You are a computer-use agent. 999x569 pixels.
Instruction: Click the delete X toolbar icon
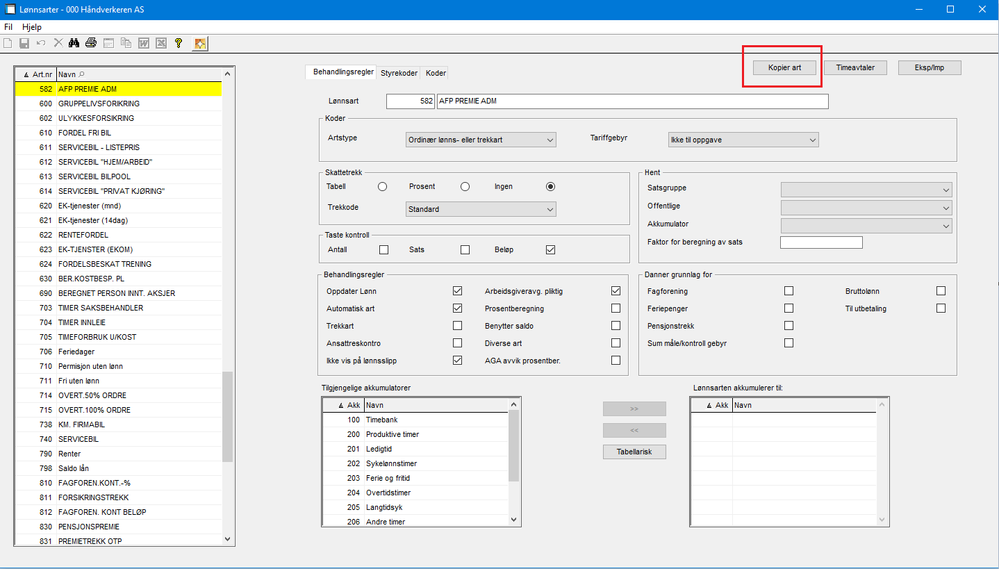(x=58, y=43)
